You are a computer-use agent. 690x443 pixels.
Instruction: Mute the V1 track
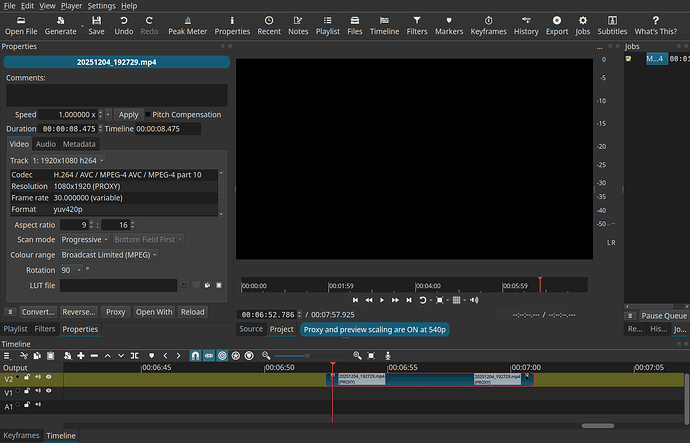tap(38, 391)
